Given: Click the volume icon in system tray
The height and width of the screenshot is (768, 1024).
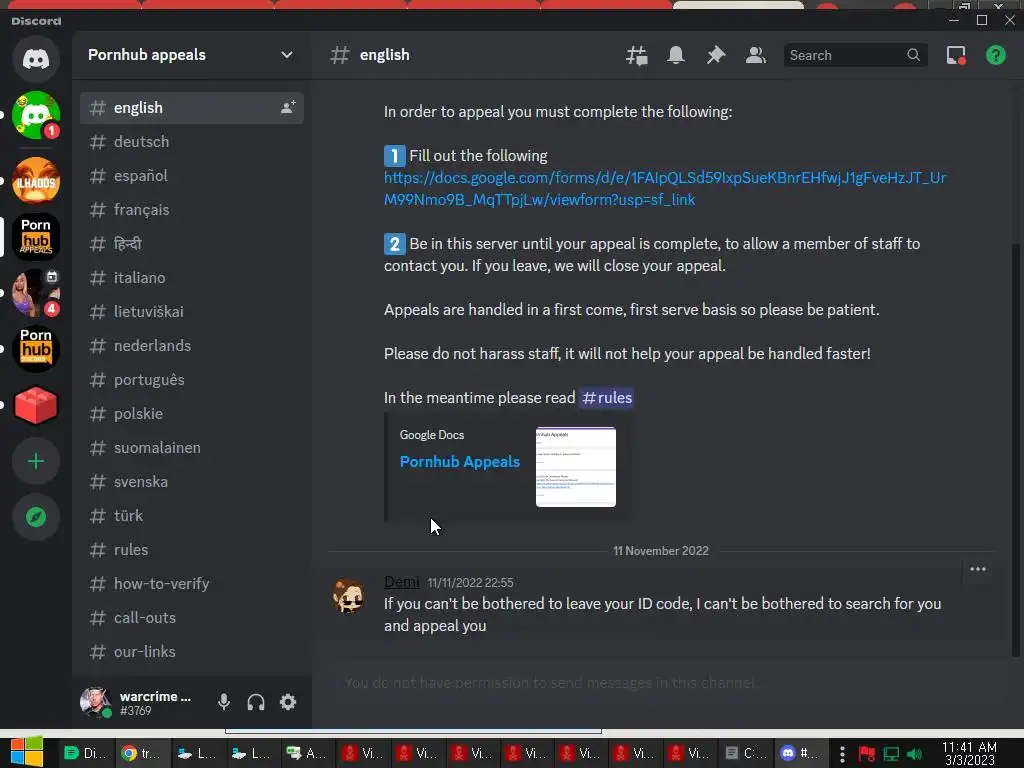Looking at the screenshot, I should [x=914, y=754].
